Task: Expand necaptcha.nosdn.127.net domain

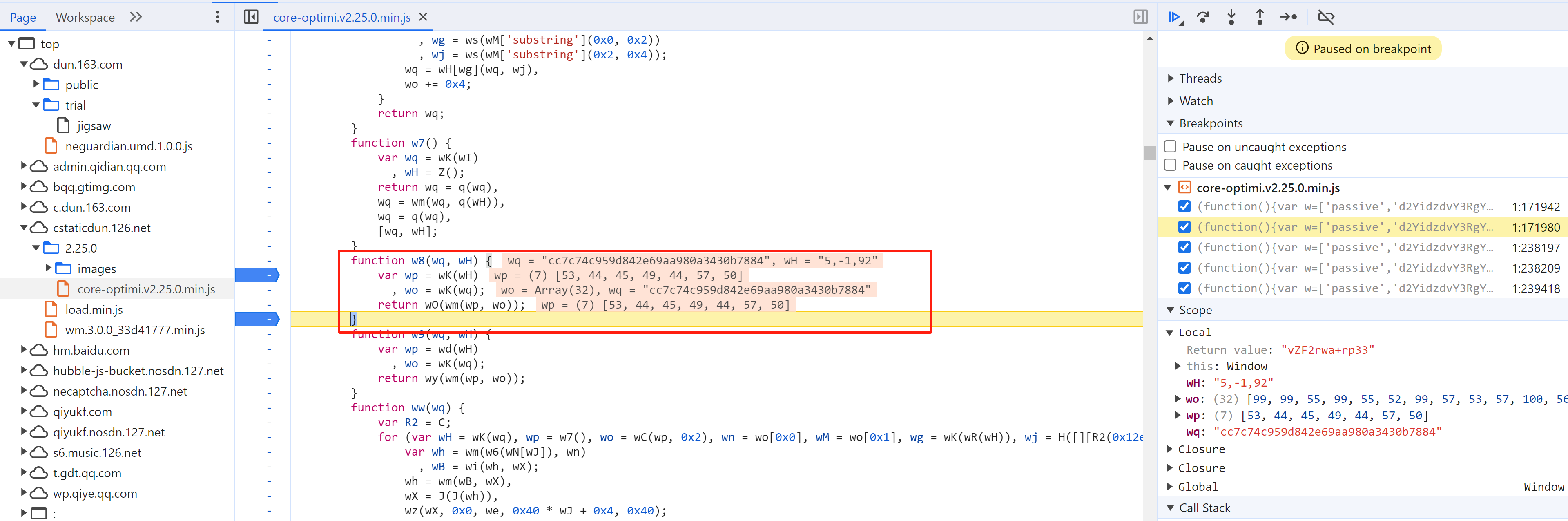Action: pyautogui.click(x=24, y=390)
